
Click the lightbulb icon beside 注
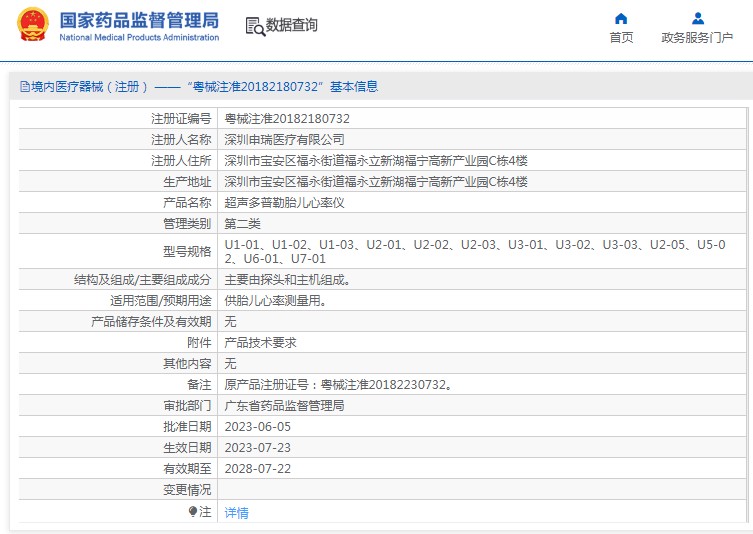coord(193,511)
